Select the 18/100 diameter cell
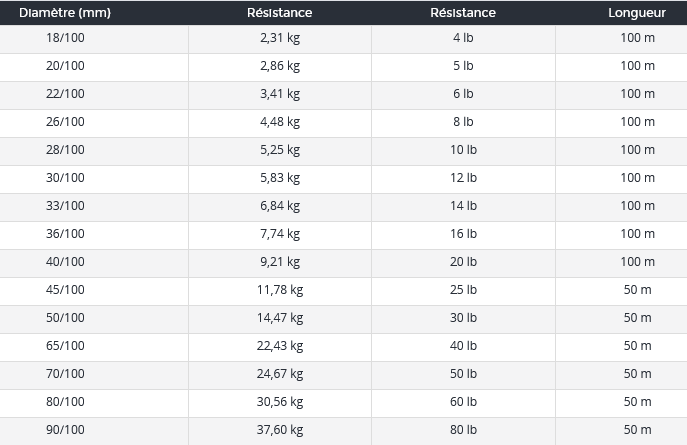Screen dimensions: 687x445 point(66,38)
